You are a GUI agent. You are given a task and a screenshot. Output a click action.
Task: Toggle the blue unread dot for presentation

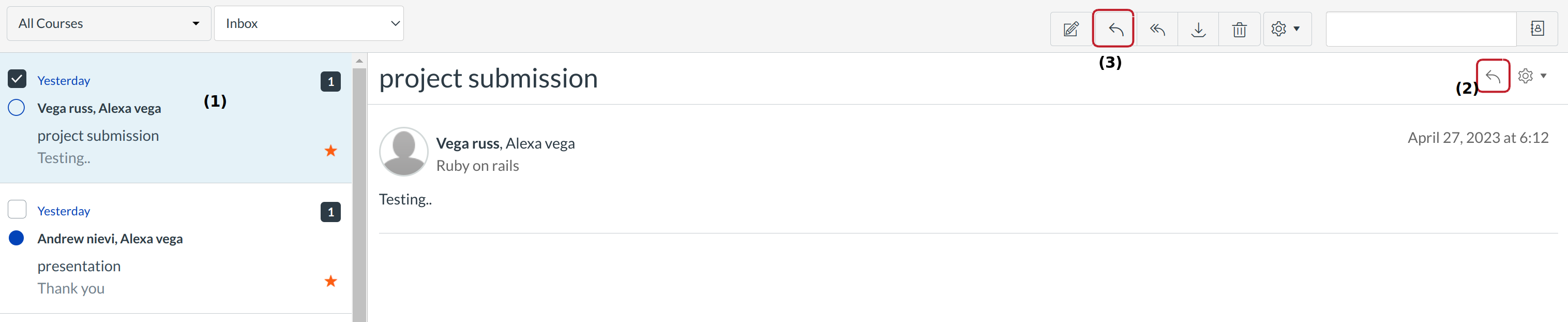[17, 238]
